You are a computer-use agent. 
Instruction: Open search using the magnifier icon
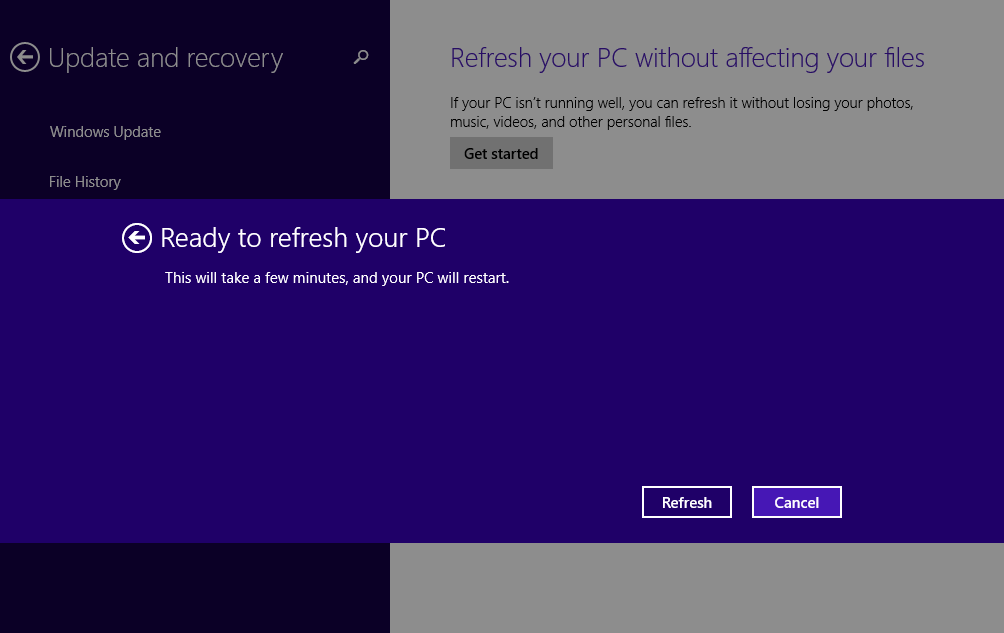[361, 58]
